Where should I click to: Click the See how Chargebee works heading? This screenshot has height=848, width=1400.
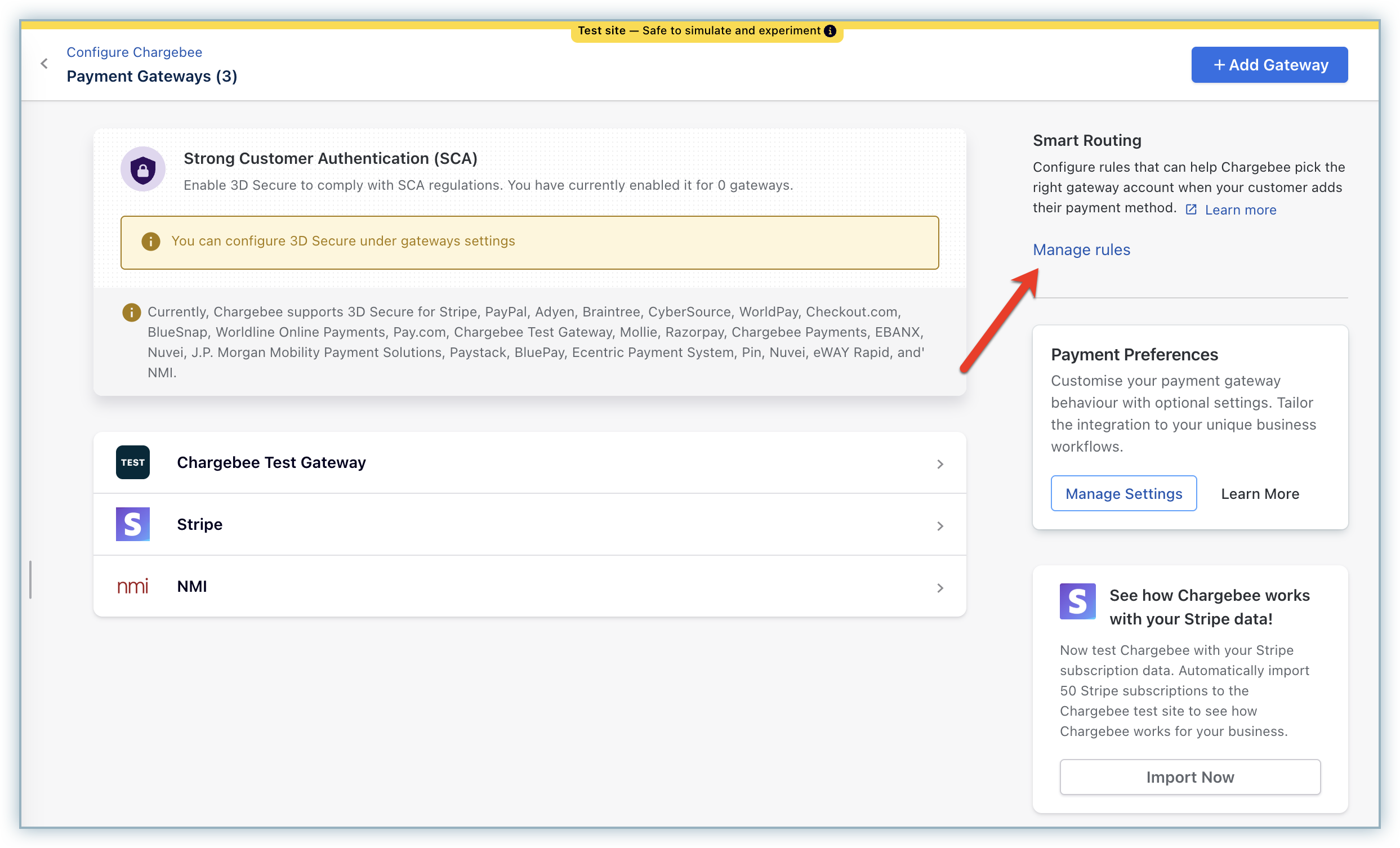[x=1210, y=607]
